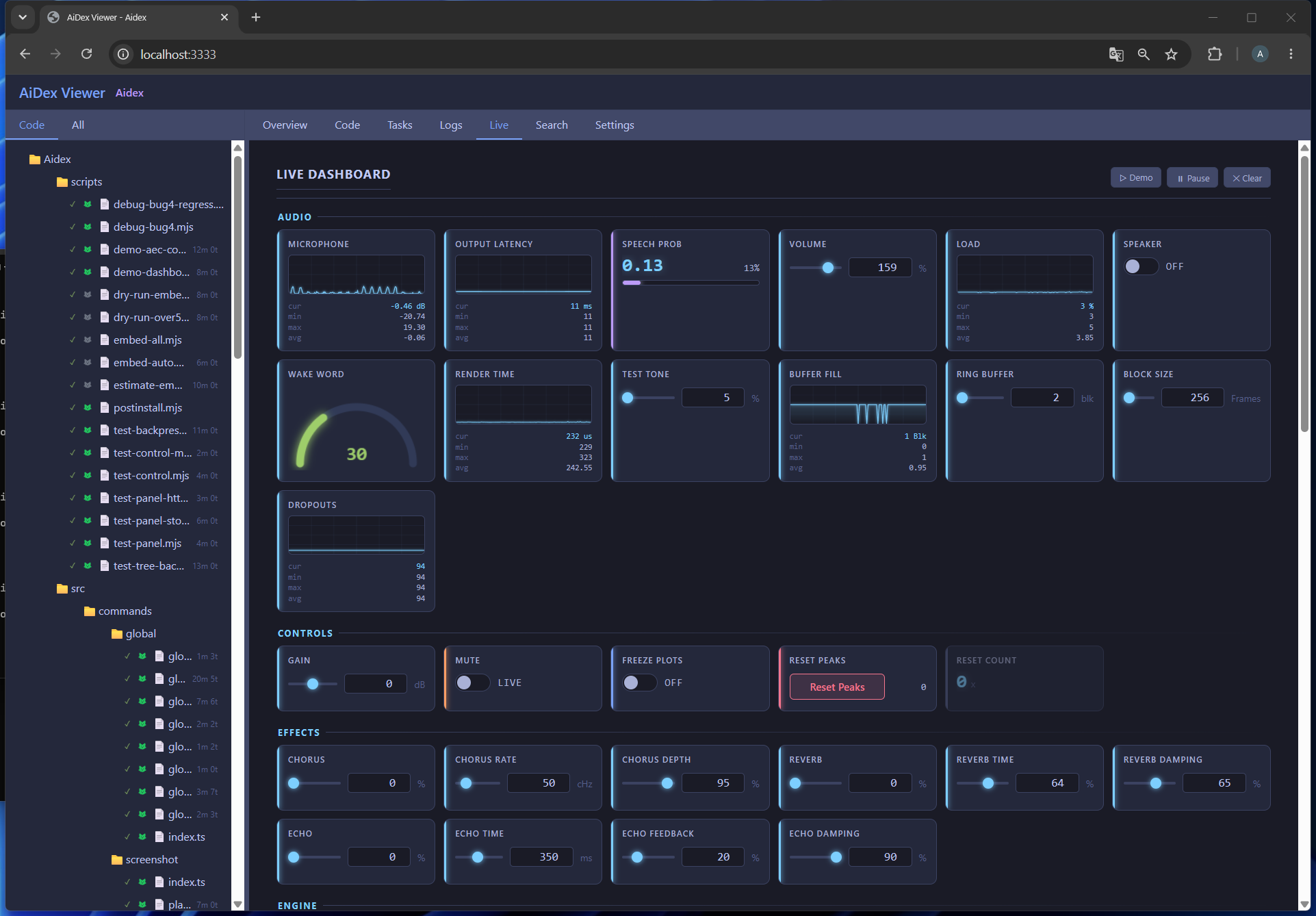Image resolution: width=1316 pixels, height=916 pixels.
Task: Adjust the Ring Buffer slider
Action: (x=980, y=398)
